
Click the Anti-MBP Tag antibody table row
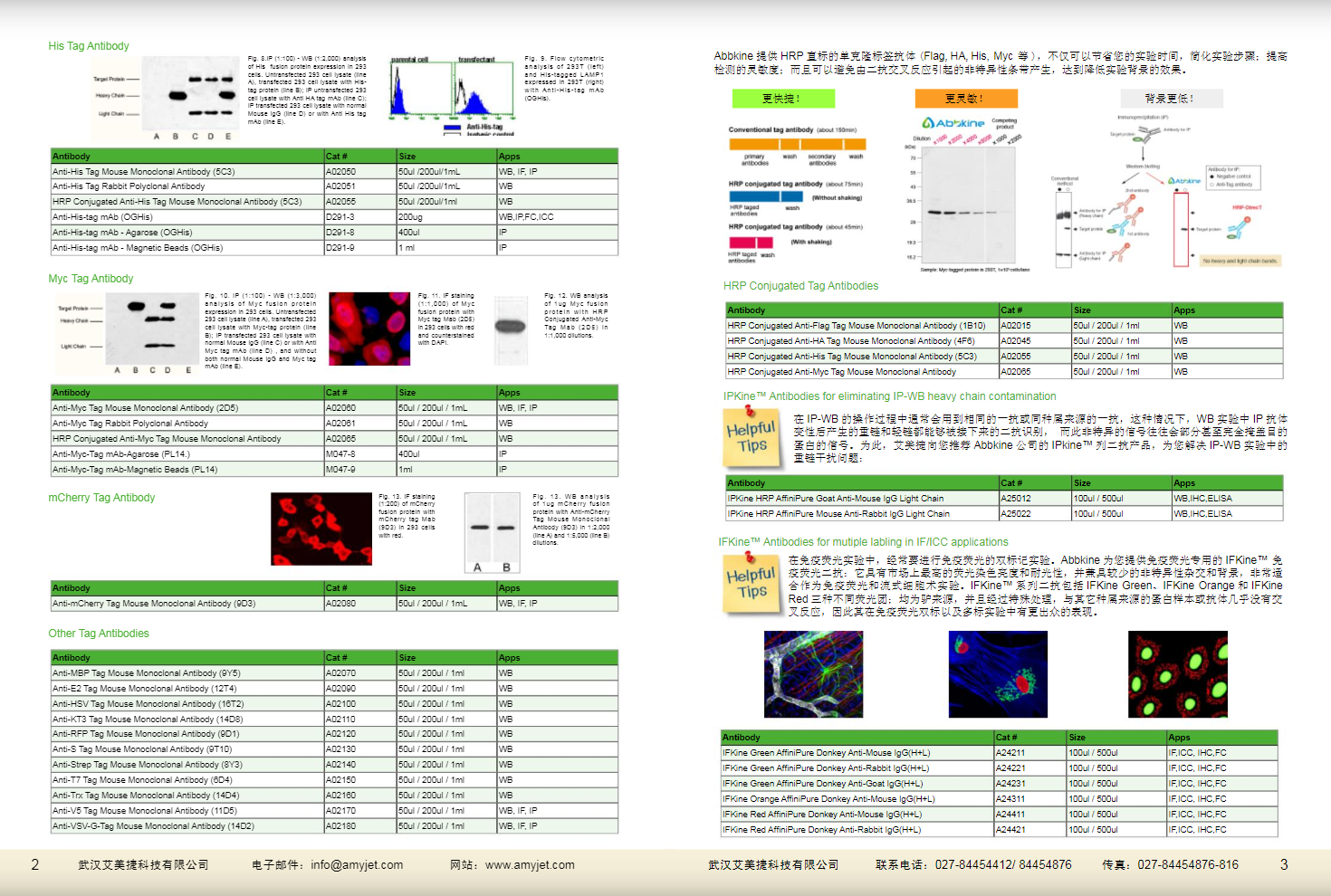pyautogui.click(x=334, y=673)
